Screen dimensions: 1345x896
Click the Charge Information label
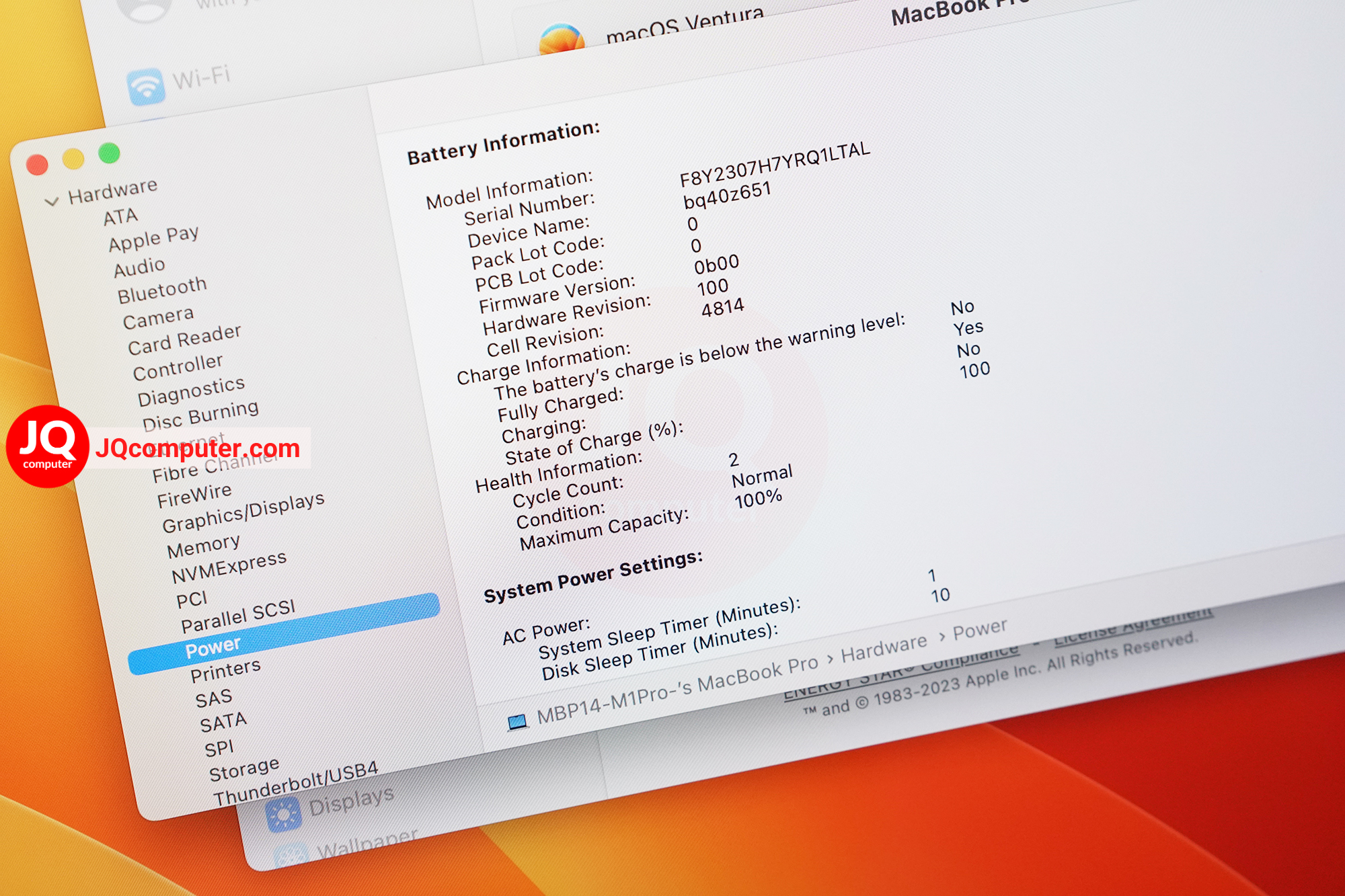(x=543, y=364)
